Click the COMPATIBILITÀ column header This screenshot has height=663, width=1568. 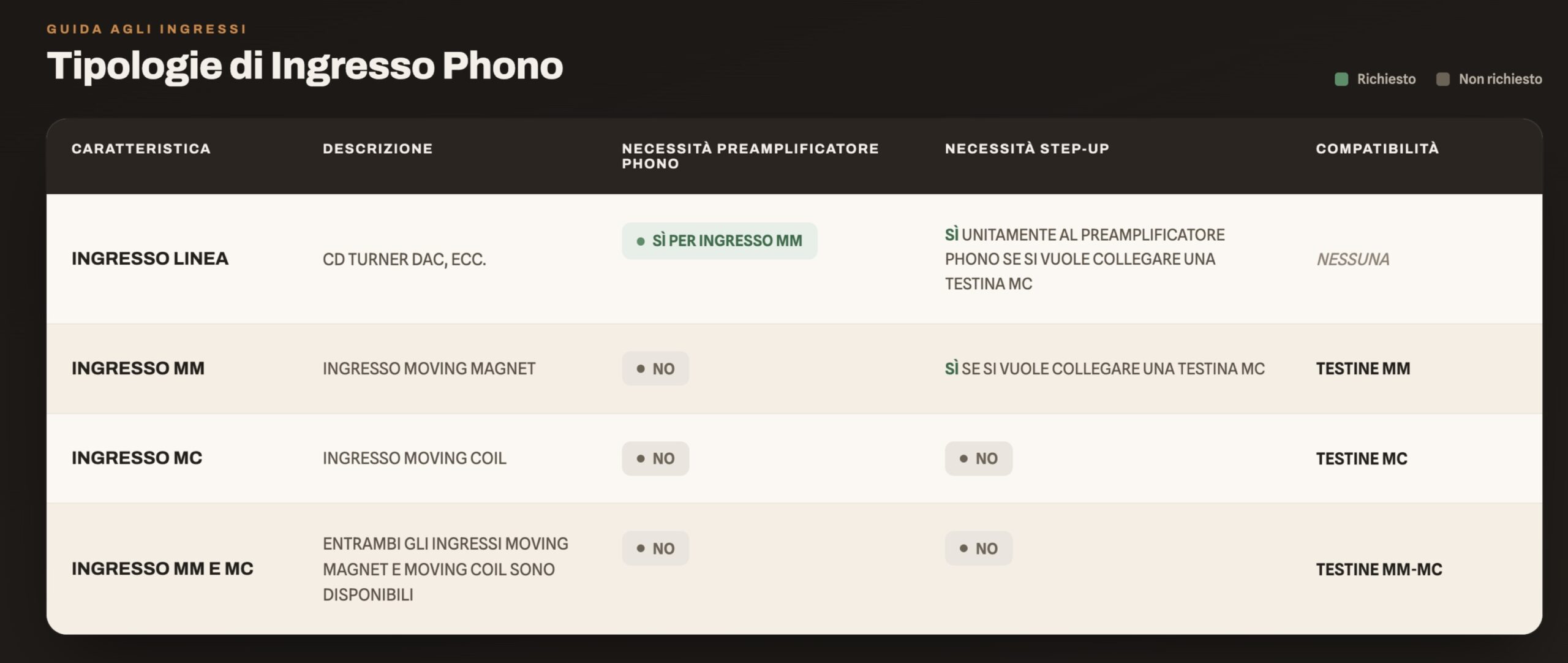tap(1378, 149)
